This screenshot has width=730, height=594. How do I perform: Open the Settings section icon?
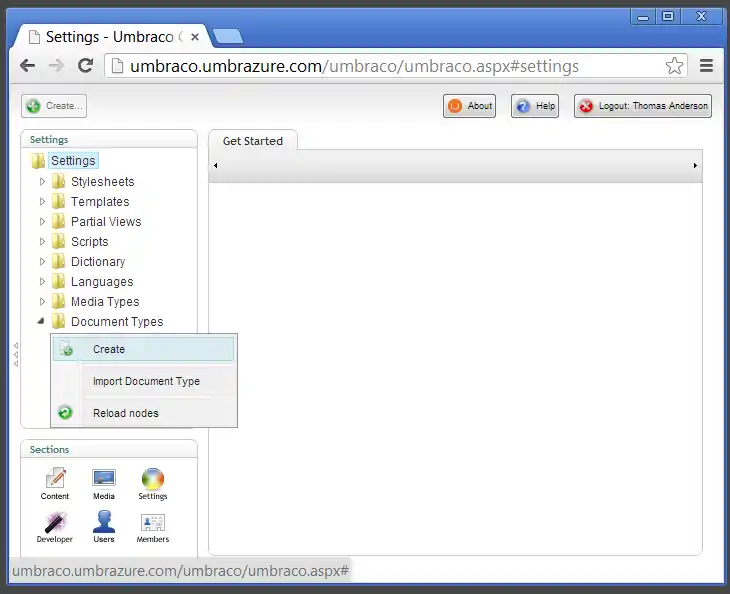153,479
